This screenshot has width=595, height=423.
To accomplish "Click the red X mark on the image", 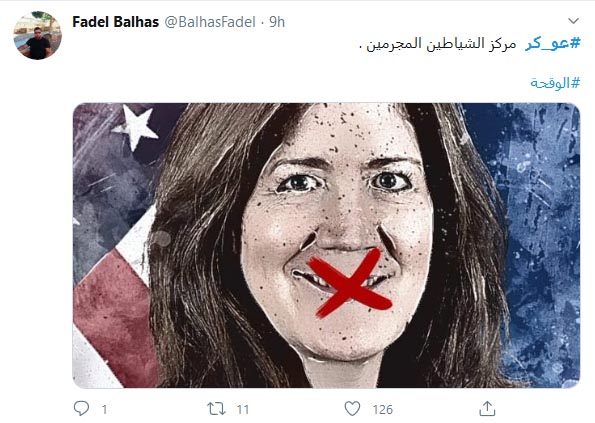I will click(349, 282).
